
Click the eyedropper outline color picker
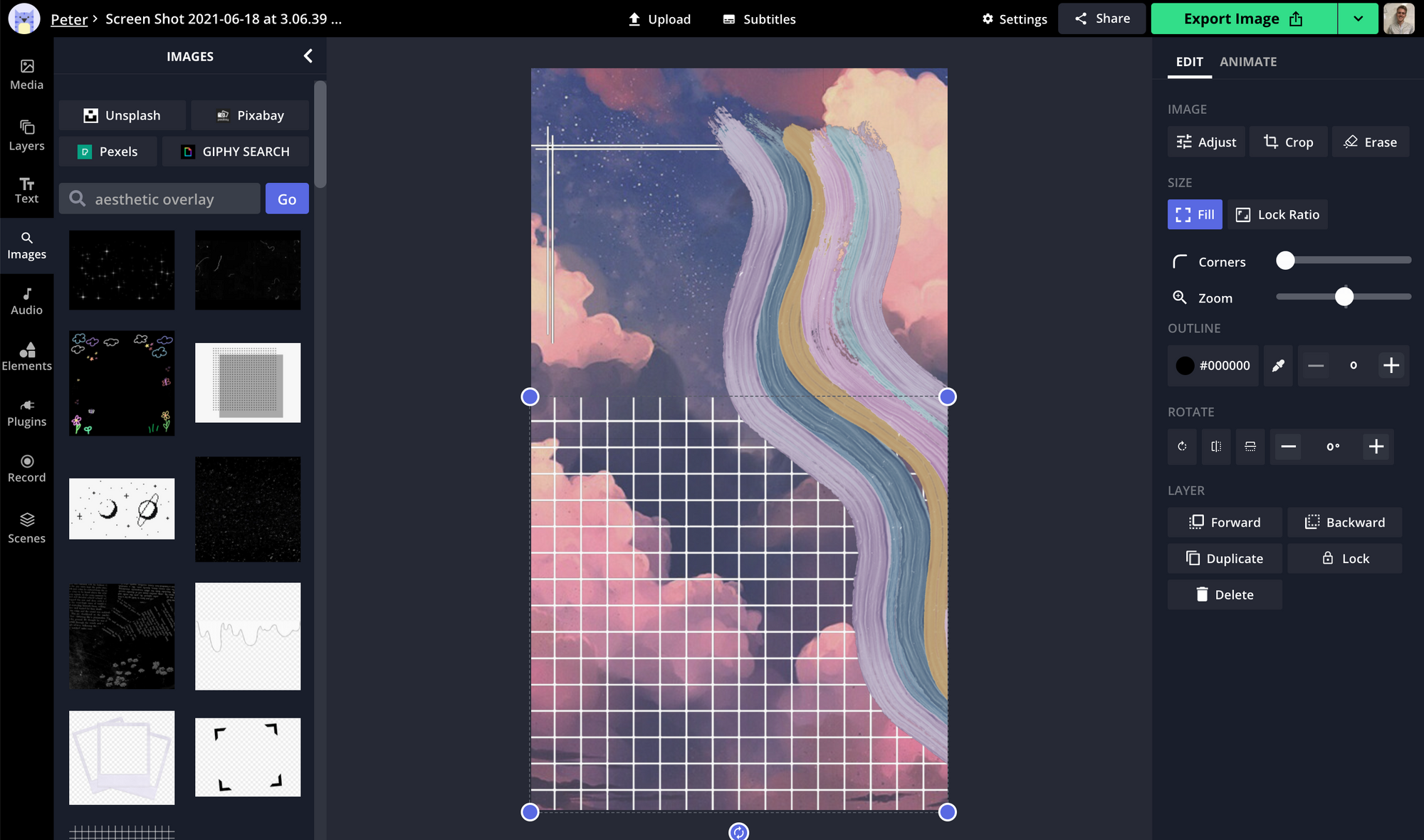[x=1278, y=365]
